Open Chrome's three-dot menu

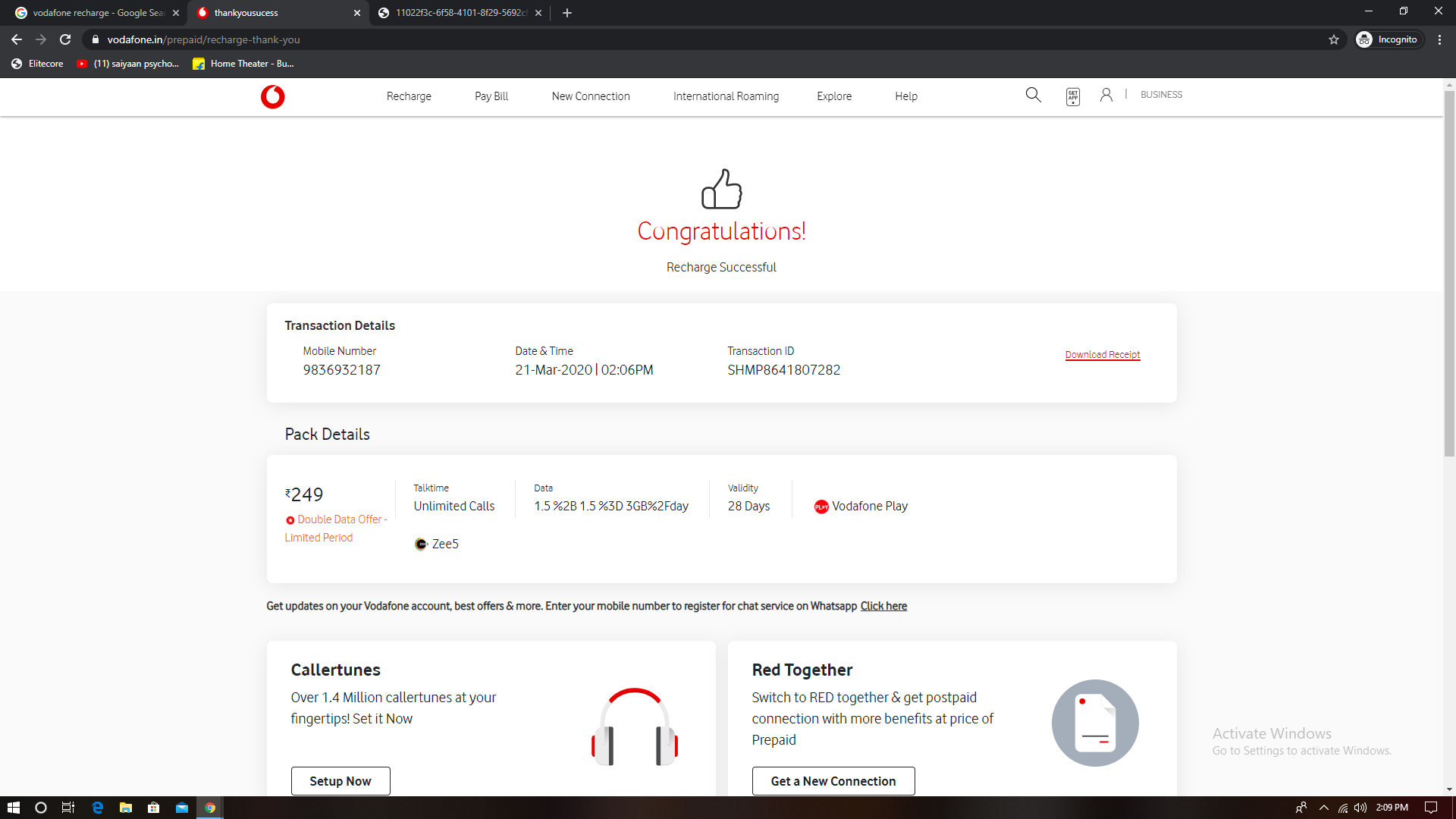click(1439, 39)
